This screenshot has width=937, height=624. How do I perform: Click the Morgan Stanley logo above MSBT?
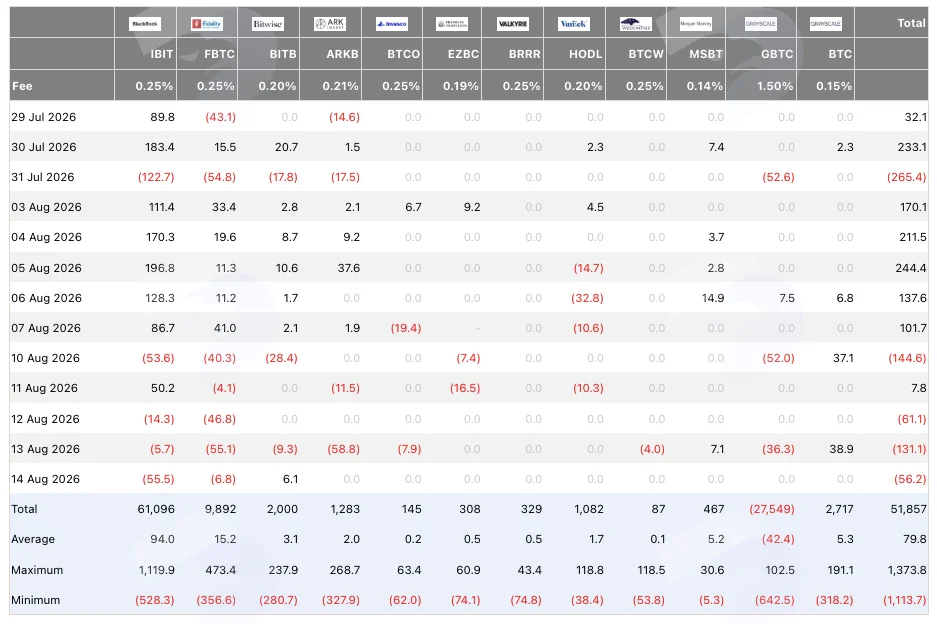coord(696,24)
